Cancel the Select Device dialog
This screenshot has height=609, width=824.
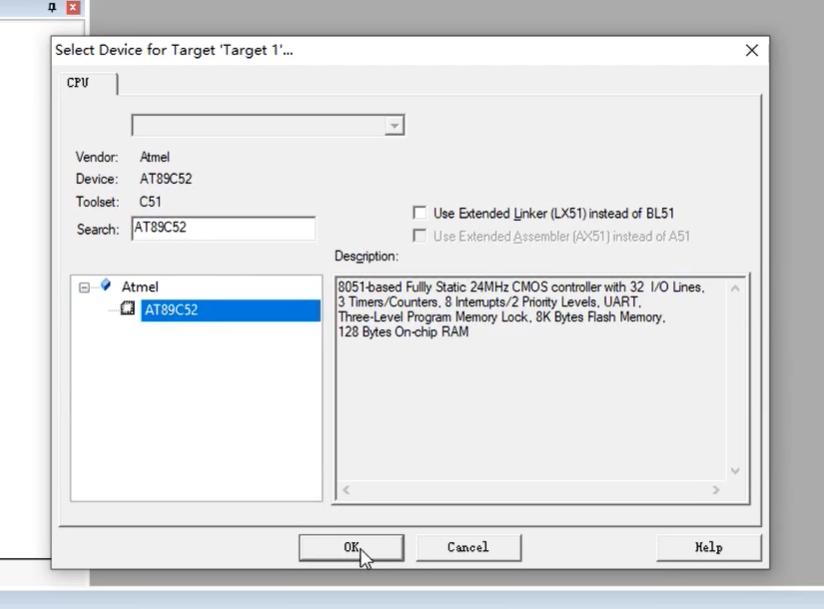[468, 548]
